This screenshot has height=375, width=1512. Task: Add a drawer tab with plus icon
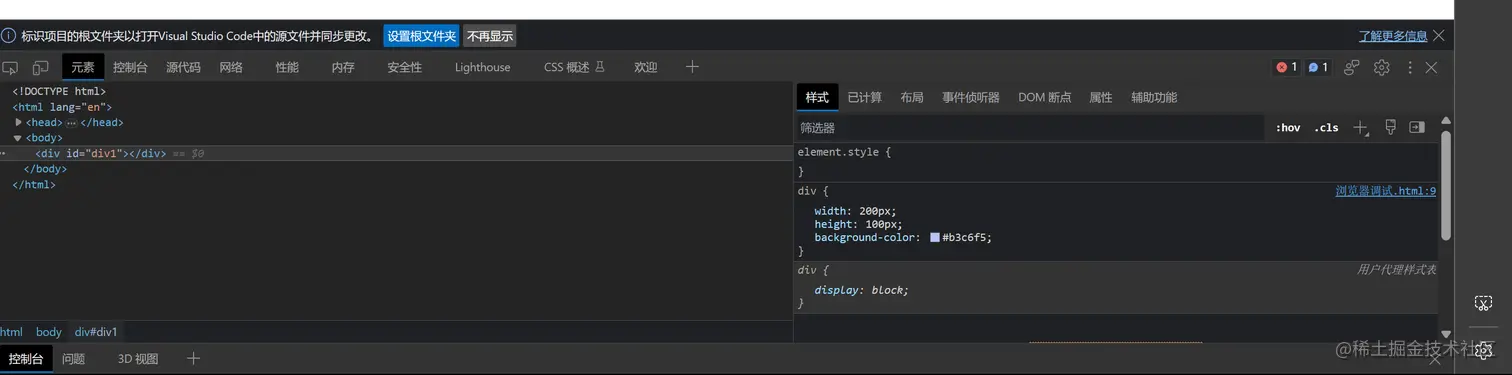pyautogui.click(x=194, y=358)
